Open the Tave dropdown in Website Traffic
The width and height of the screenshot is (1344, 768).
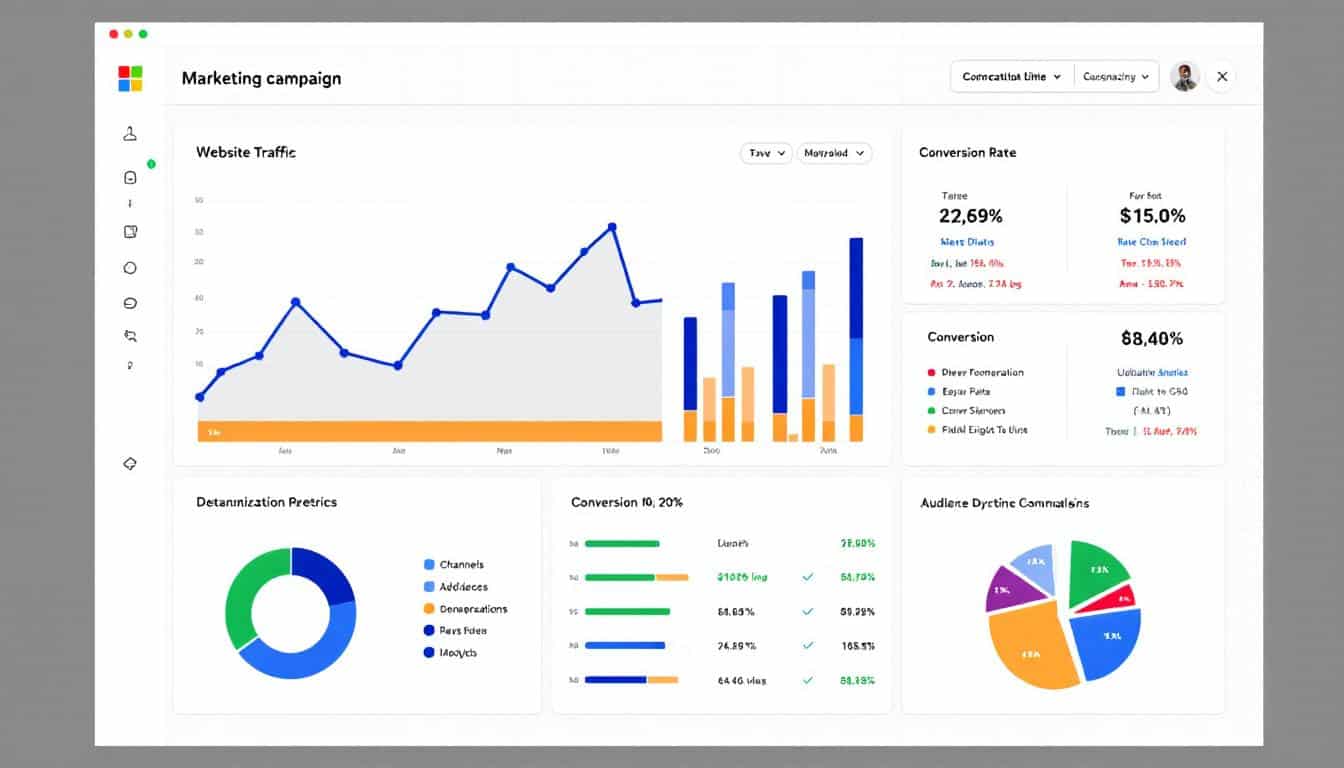point(766,153)
